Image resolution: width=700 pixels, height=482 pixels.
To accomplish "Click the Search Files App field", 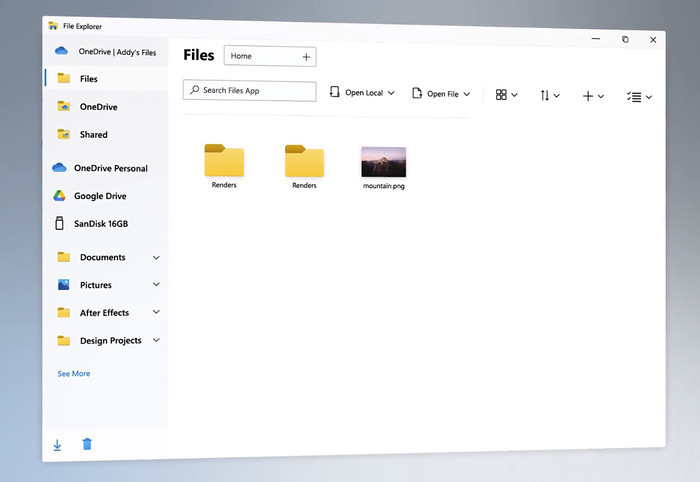I will (x=250, y=91).
